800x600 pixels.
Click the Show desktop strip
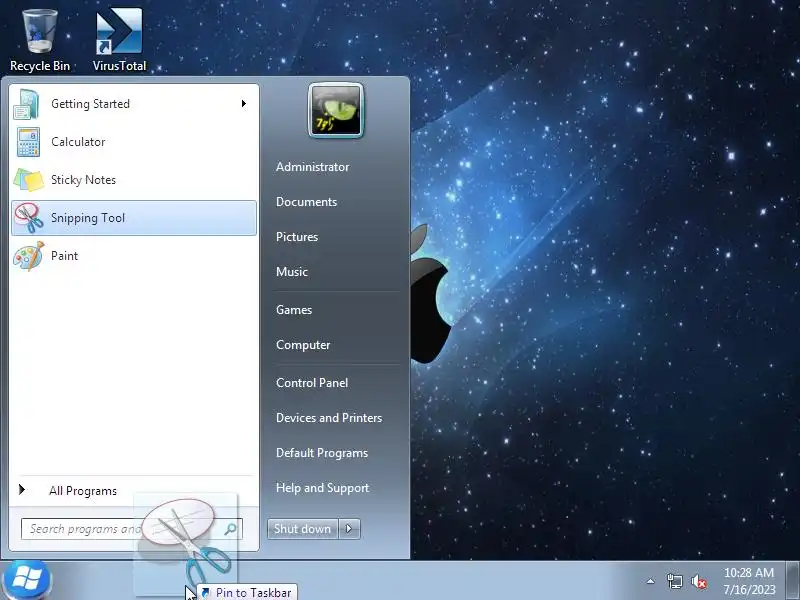[793, 580]
